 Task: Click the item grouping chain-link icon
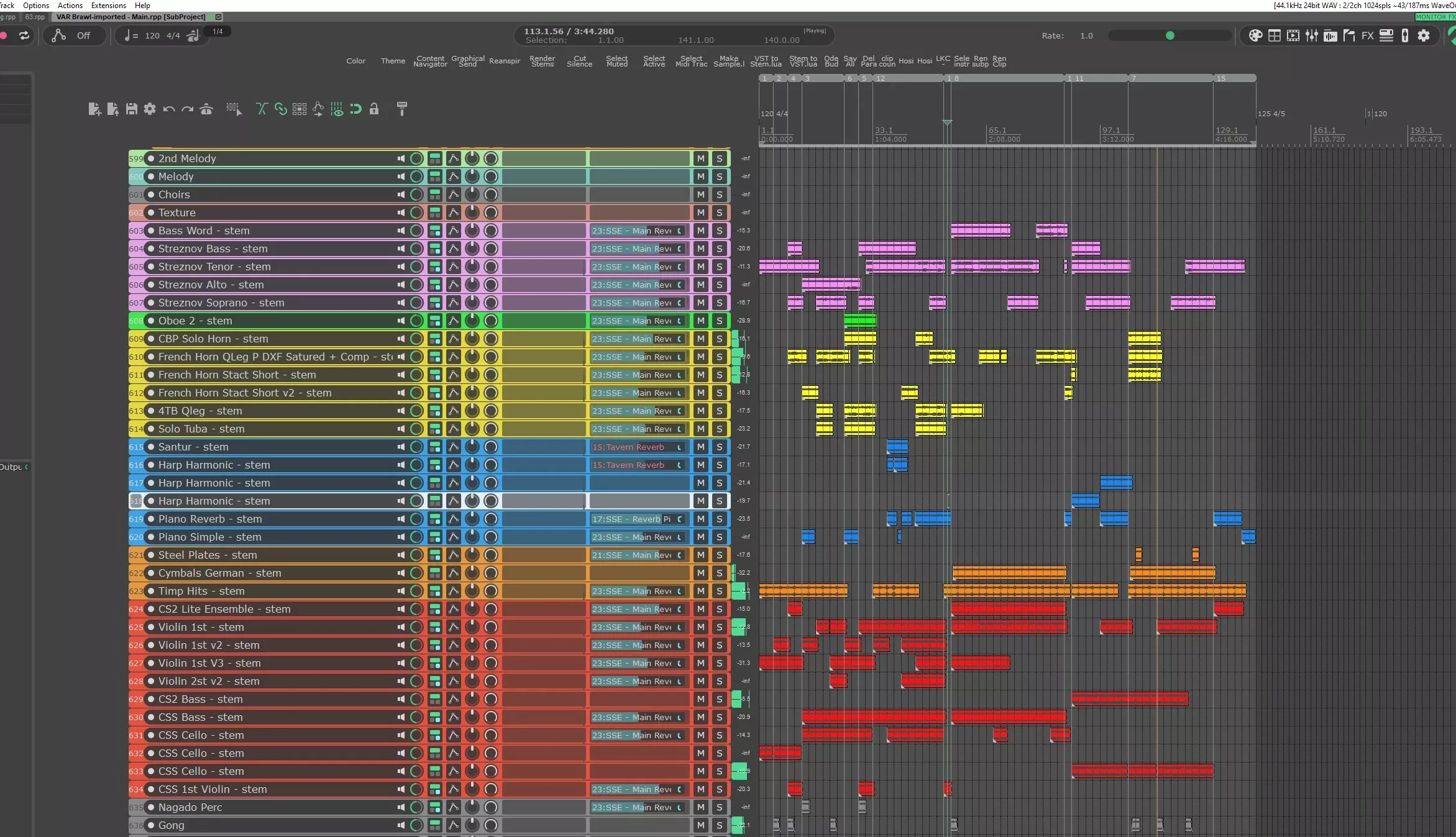[x=281, y=109]
